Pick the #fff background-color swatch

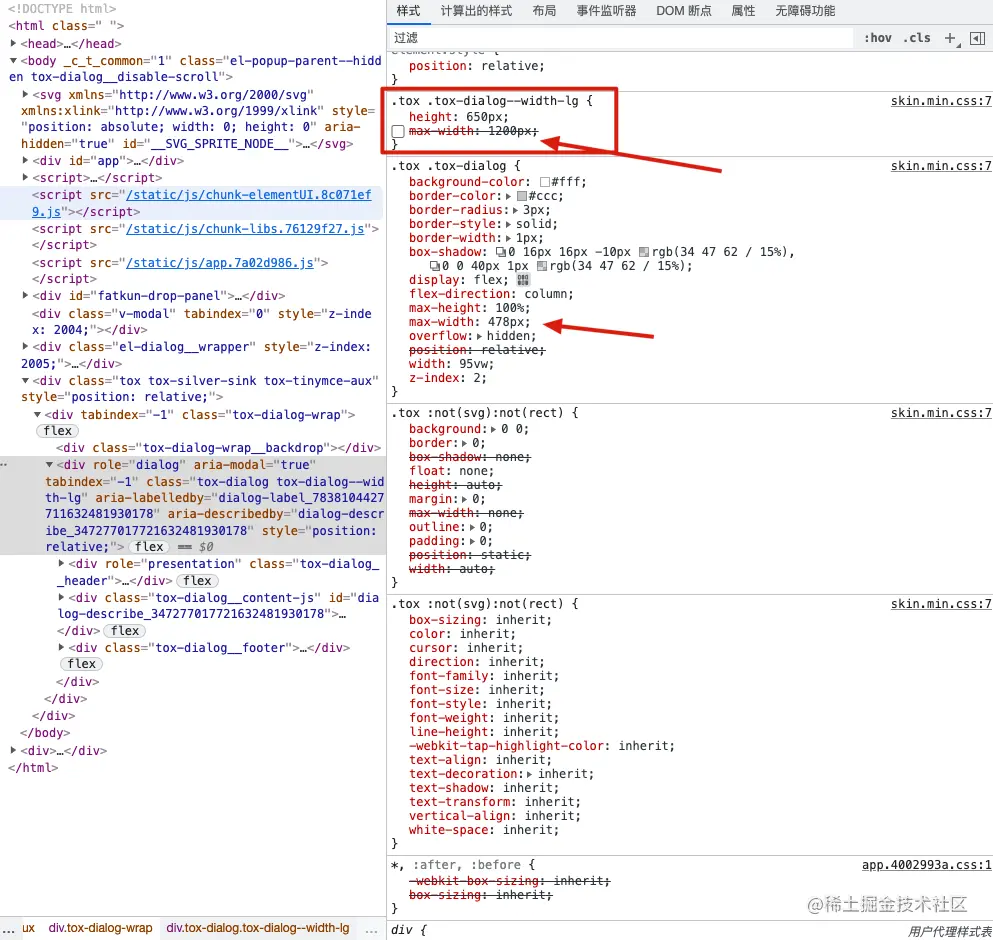click(544, 182)
